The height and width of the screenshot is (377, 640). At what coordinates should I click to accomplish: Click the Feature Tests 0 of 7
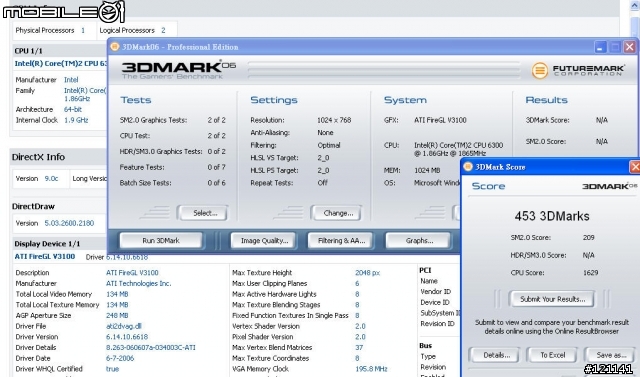pos(216,167)
